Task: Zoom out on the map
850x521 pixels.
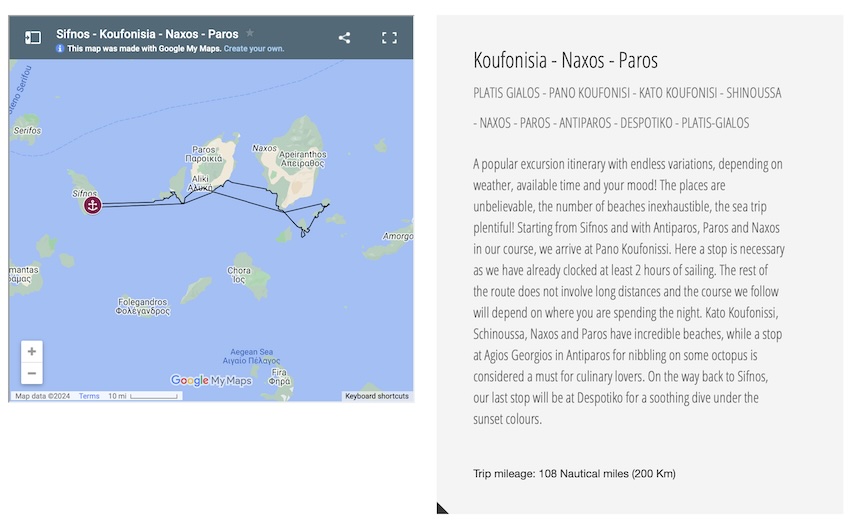Action: pyautogui.click(x=32, y=373)
